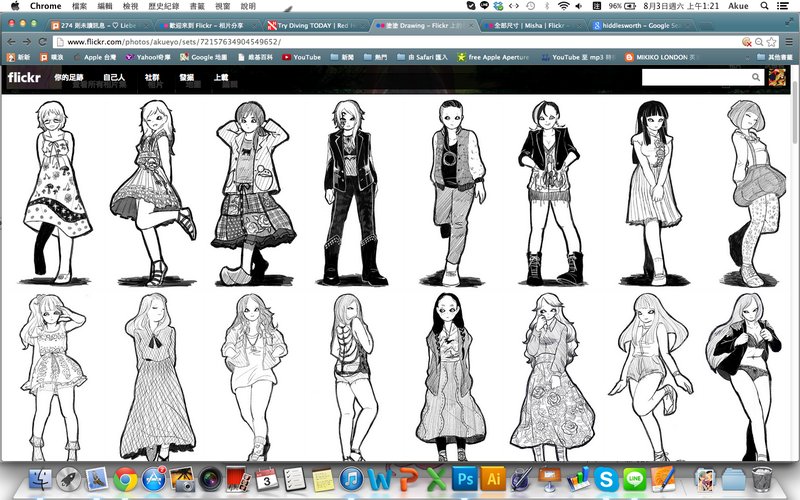Expand the 由 Safari 匯入 bookmarks folder
The image size is (800, 500).
(422, 57)
